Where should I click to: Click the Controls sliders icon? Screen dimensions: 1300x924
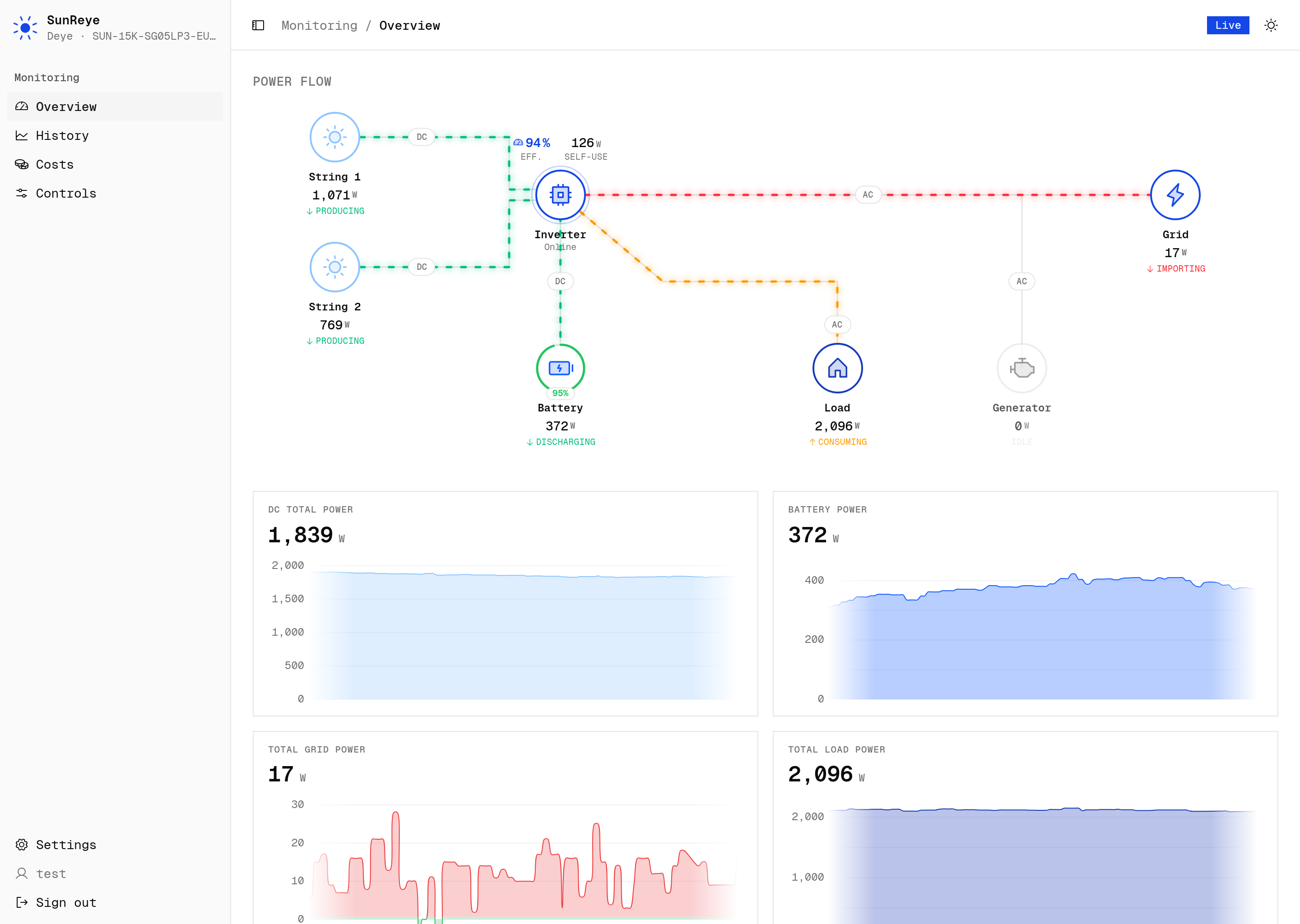[22, 194]
